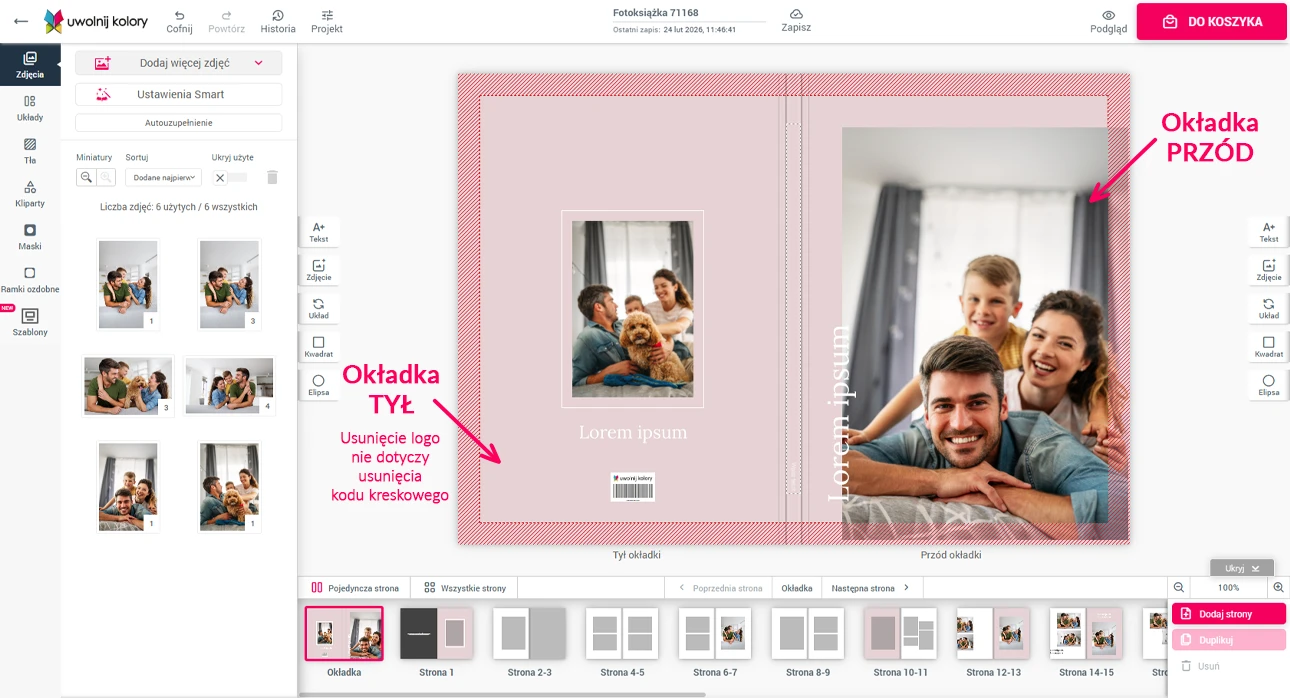Click the DO KOSZYKA button
The width and height of the screenshot is (1290, 698).
click(1211, 21)
